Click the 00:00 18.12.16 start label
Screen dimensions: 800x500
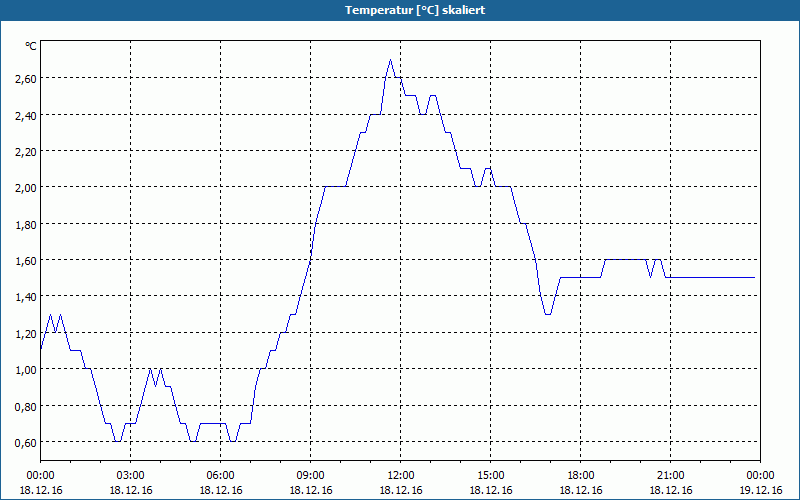[x=41, y=483]
